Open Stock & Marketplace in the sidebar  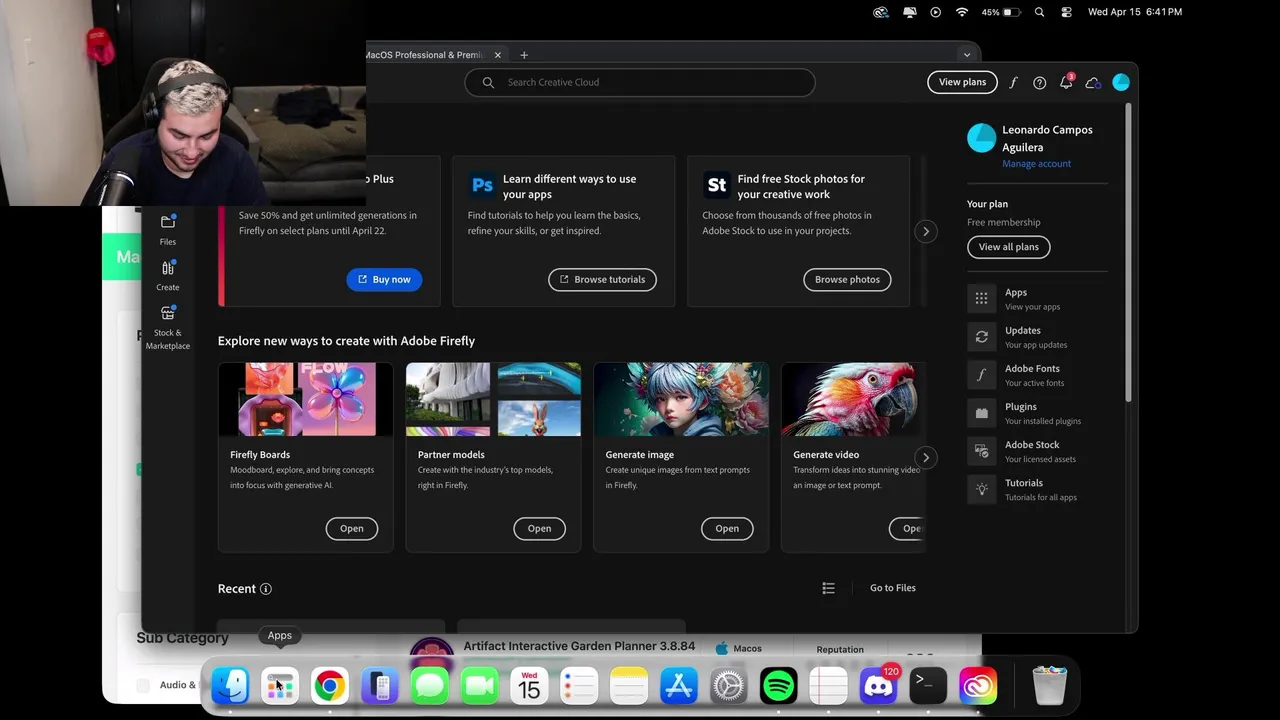168,328
